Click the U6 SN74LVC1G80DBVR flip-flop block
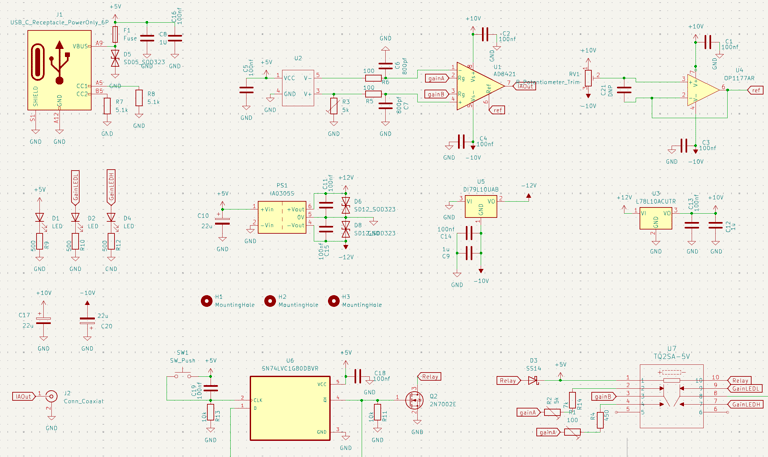This screenshot has width=768, height=457. click(x=290, y=408)
